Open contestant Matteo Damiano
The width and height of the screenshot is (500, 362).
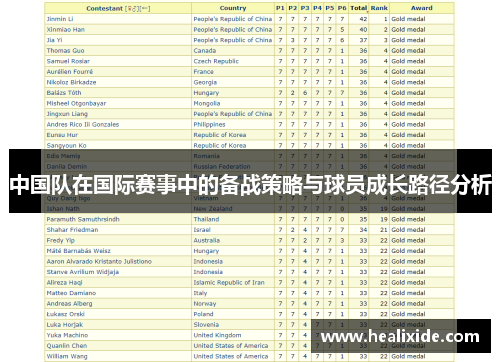pyautogui.click(x=71, y=293)
